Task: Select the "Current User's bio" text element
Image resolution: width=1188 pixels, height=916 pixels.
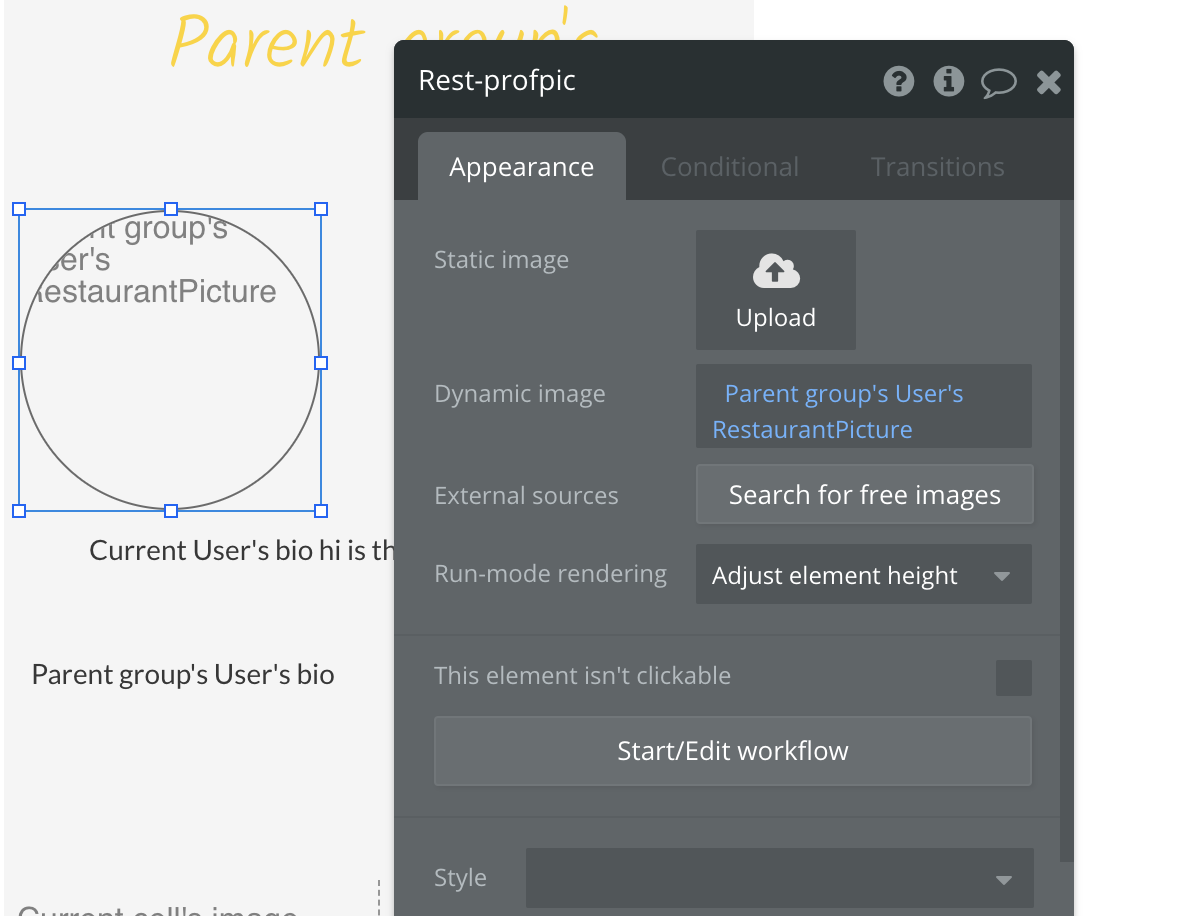Action: 240,550
